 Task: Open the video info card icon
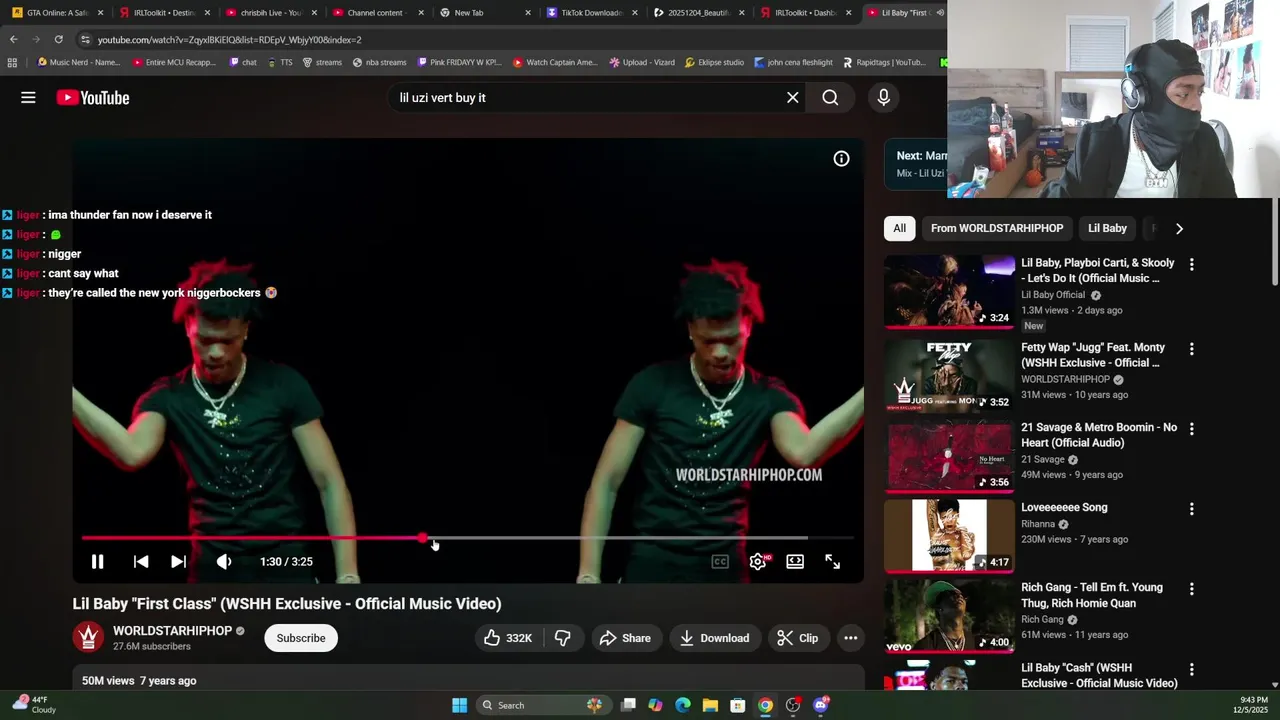pyautogui.click(x=841, y=158)
